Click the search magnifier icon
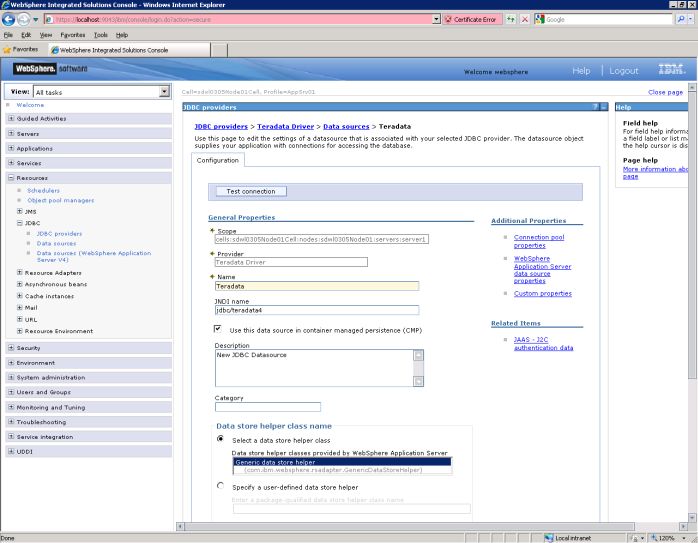 (x=681, y=19)
